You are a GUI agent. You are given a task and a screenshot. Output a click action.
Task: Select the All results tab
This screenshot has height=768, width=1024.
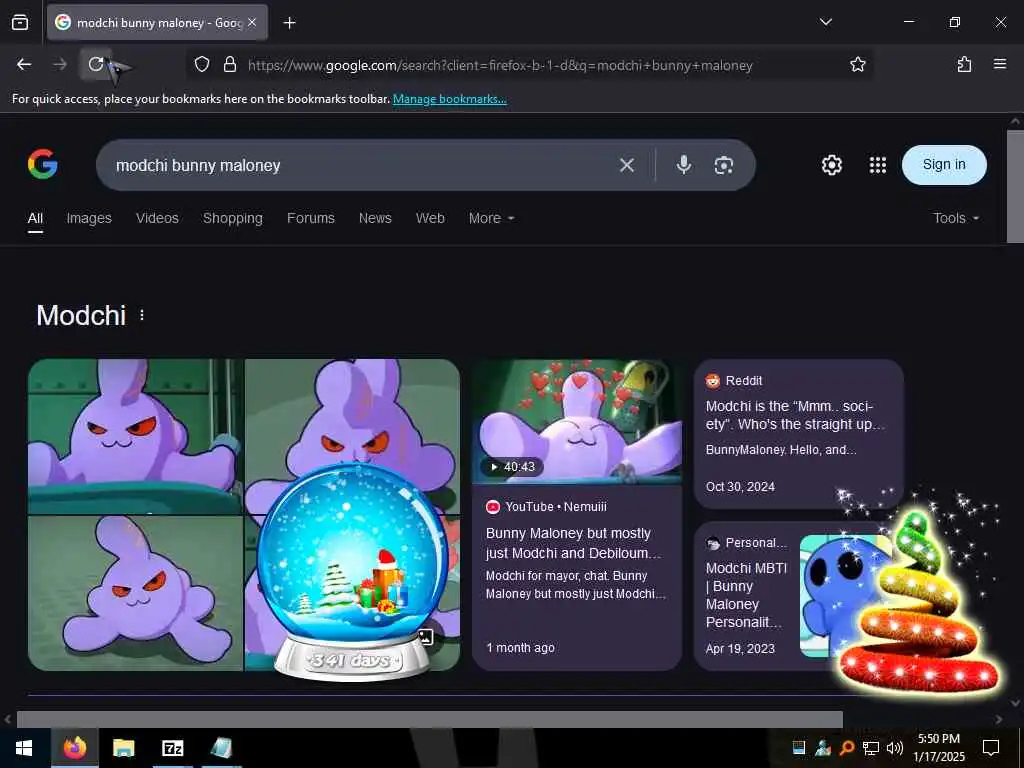pyautogui.click(x=35, y=218)
